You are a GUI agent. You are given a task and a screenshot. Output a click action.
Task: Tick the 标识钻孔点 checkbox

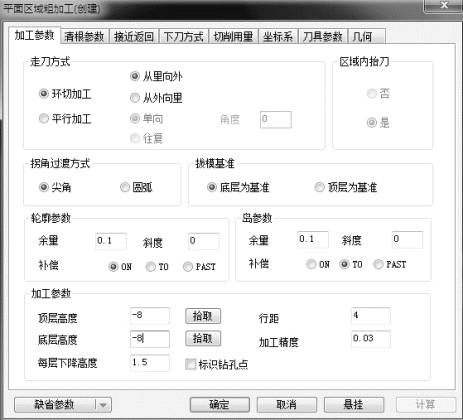coord(190,364)
